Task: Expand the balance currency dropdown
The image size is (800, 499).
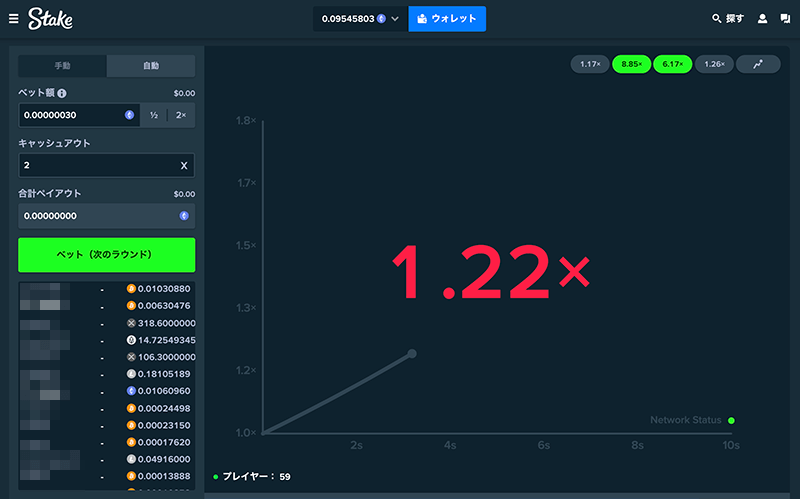Action: [x=395, y=18]
